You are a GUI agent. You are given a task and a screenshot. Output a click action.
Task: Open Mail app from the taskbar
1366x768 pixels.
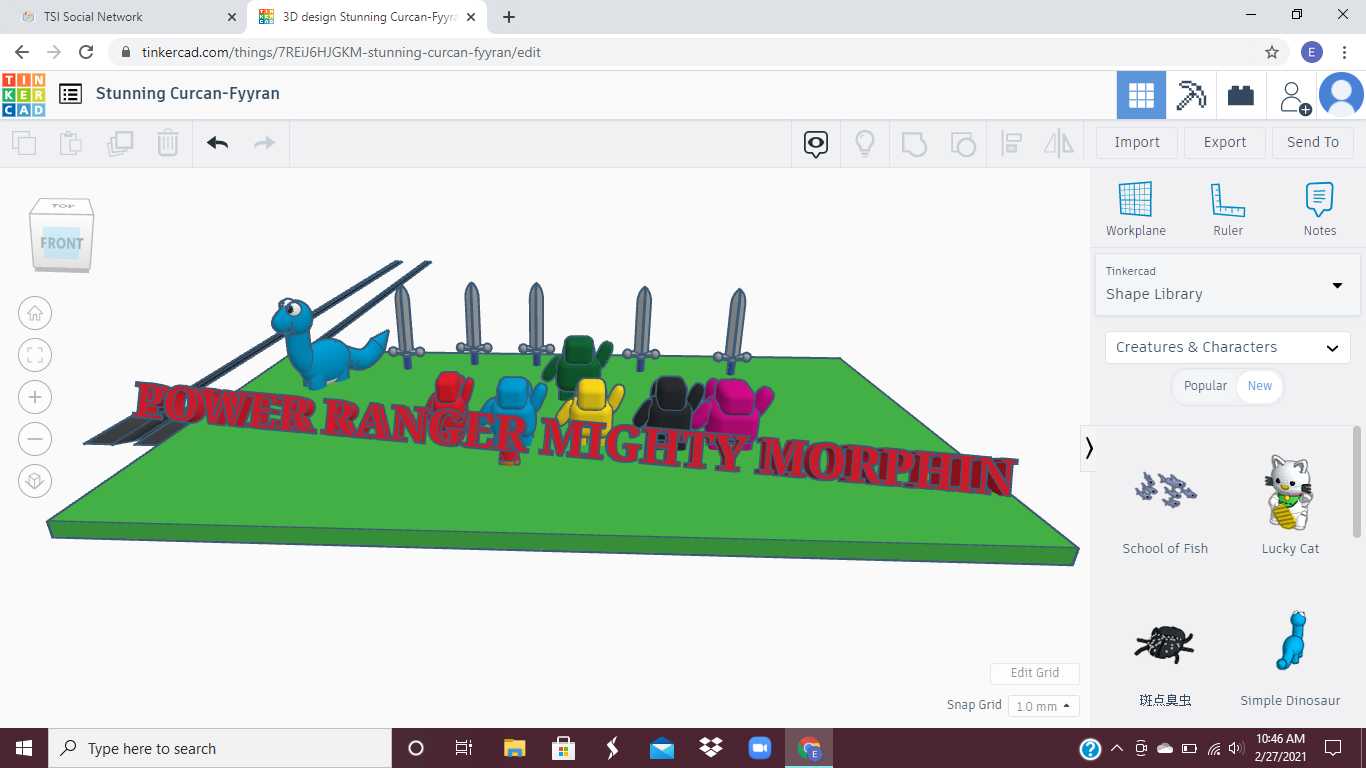coord(662,748)
